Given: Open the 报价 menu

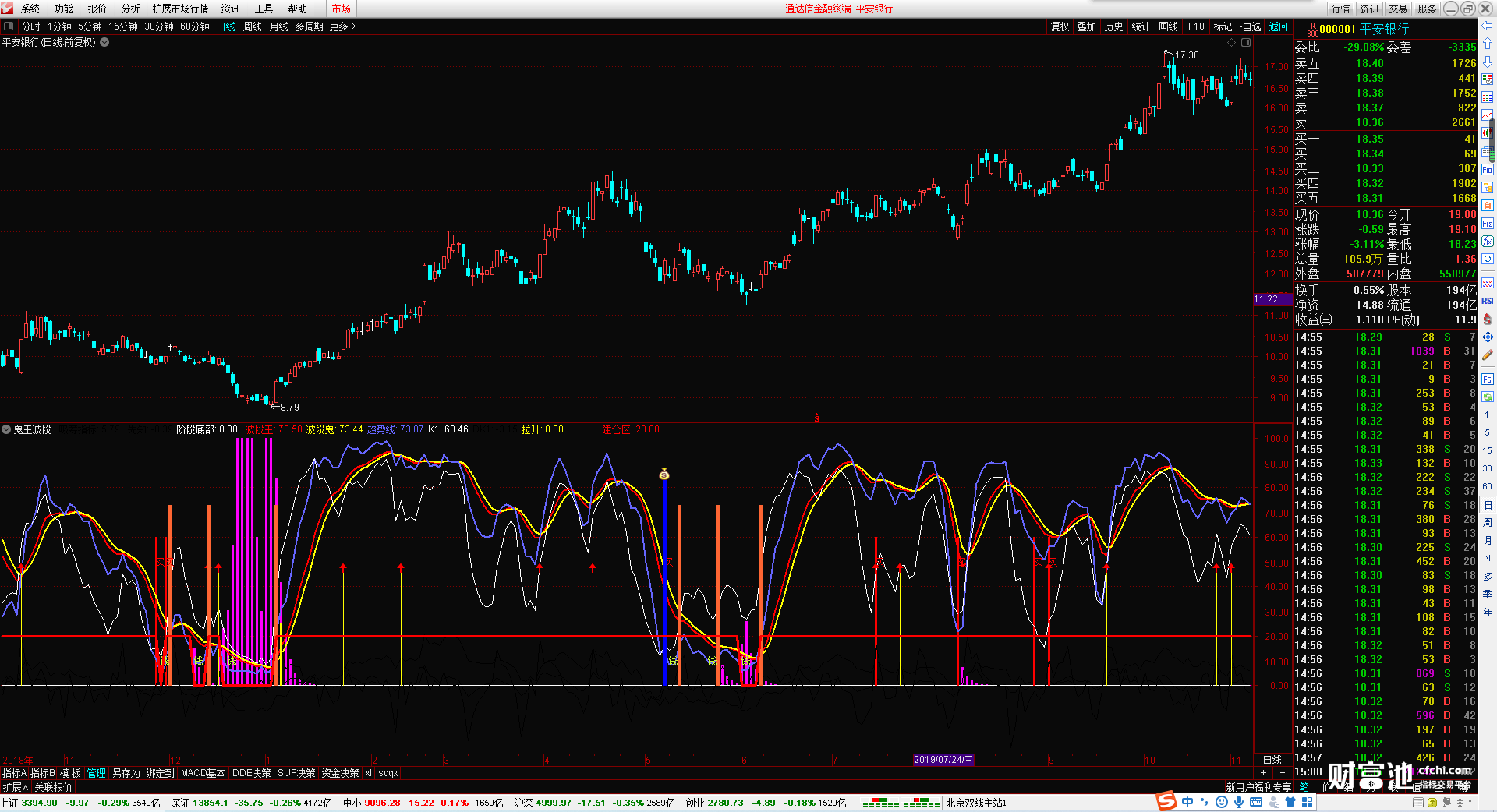Looking at the screenshot, I should click(97, 9).
